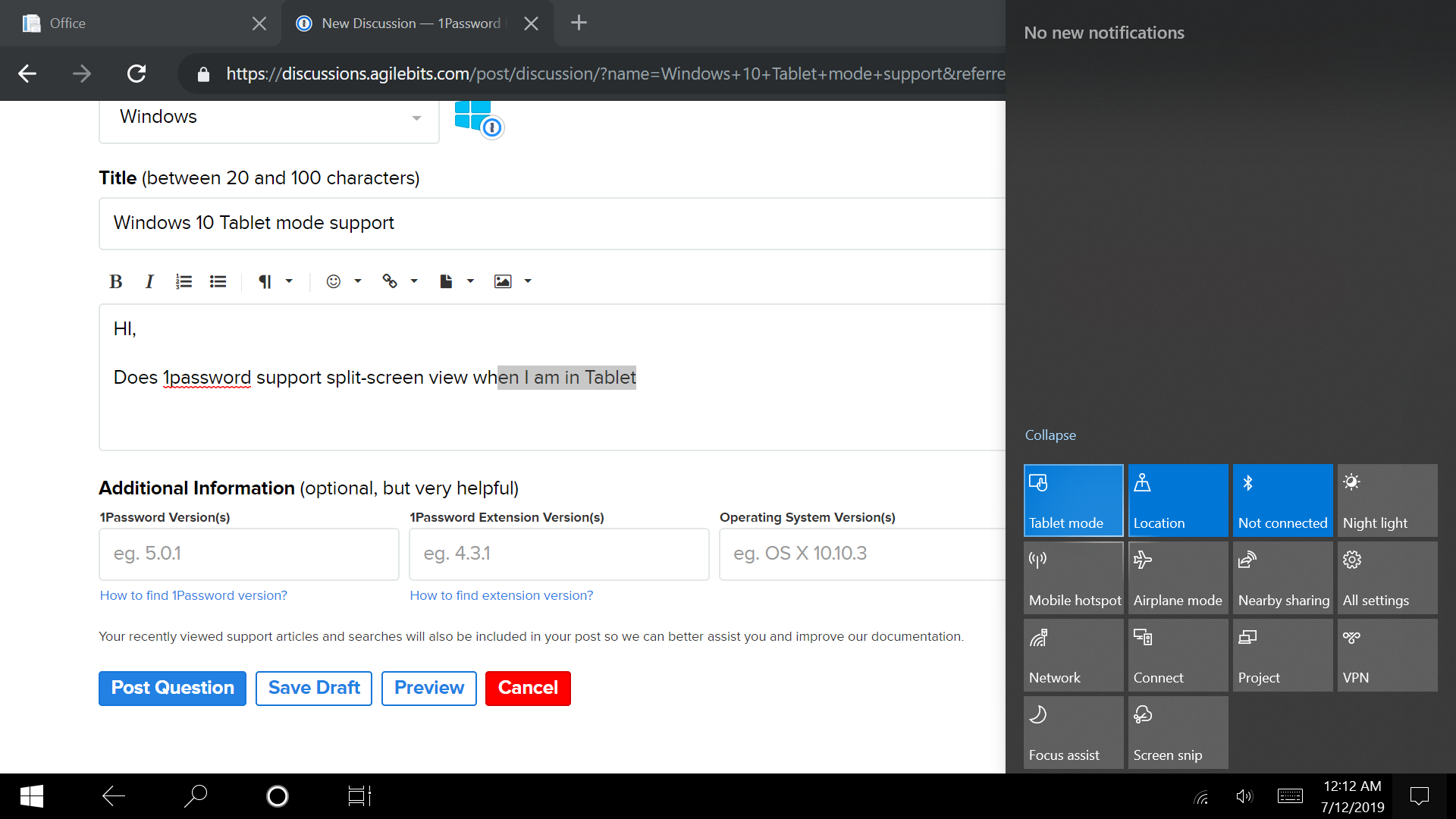Enable Airplane mode
The height and width of the screenshot is (819, 1456).
(1178, 578)
